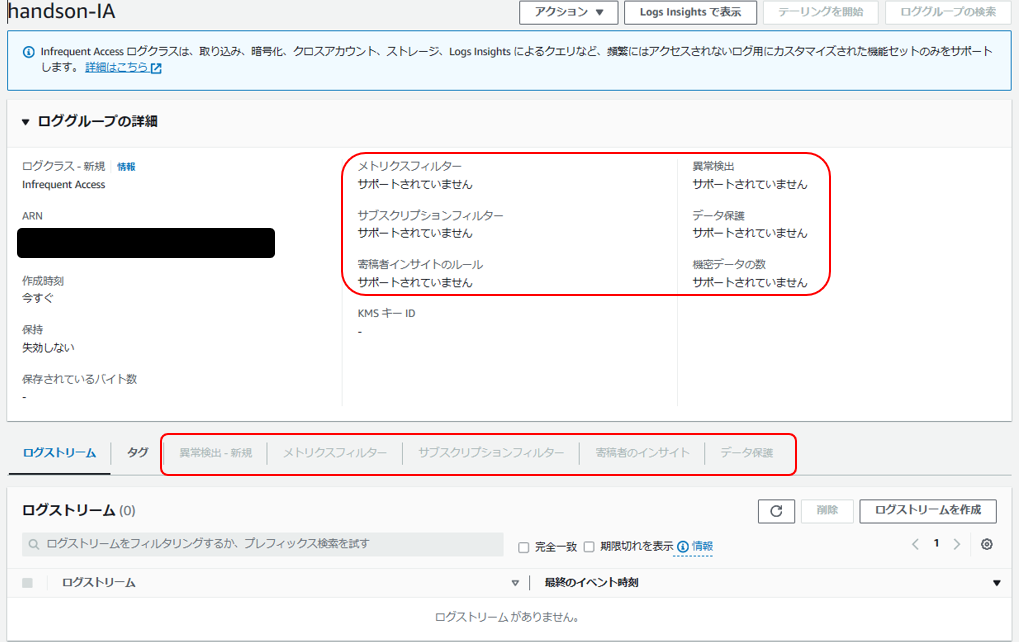Click the ARN label
Screen dimensions: 1022x642
point(32,216)
